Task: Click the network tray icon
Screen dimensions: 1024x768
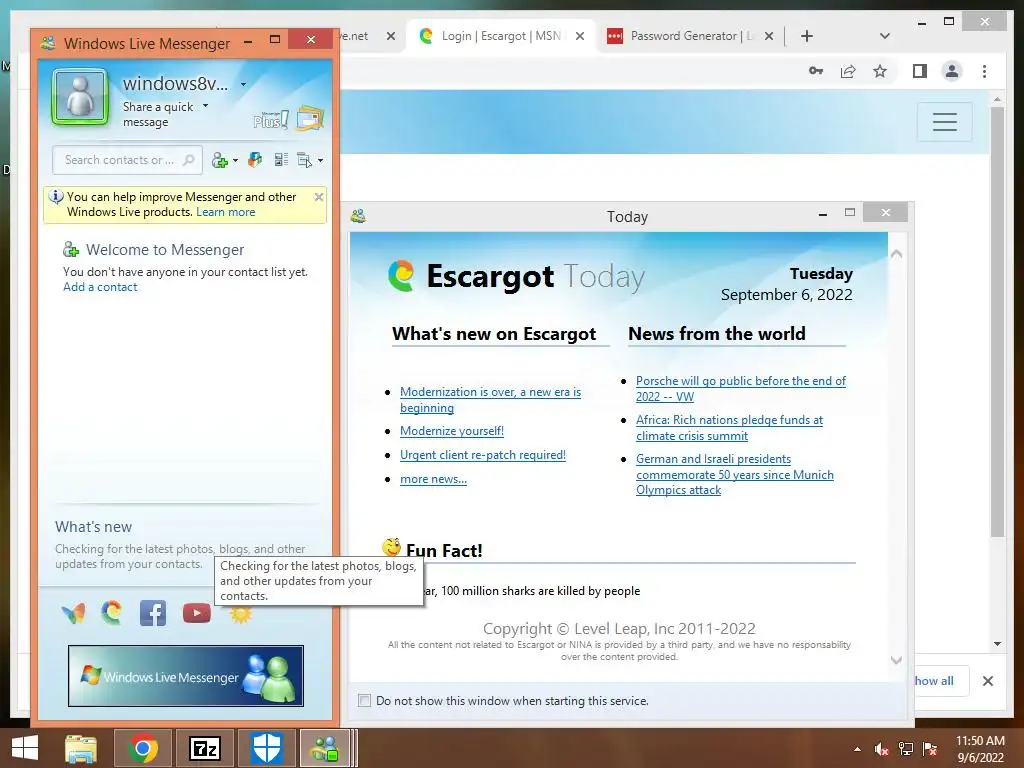Action: coord(906,749)
